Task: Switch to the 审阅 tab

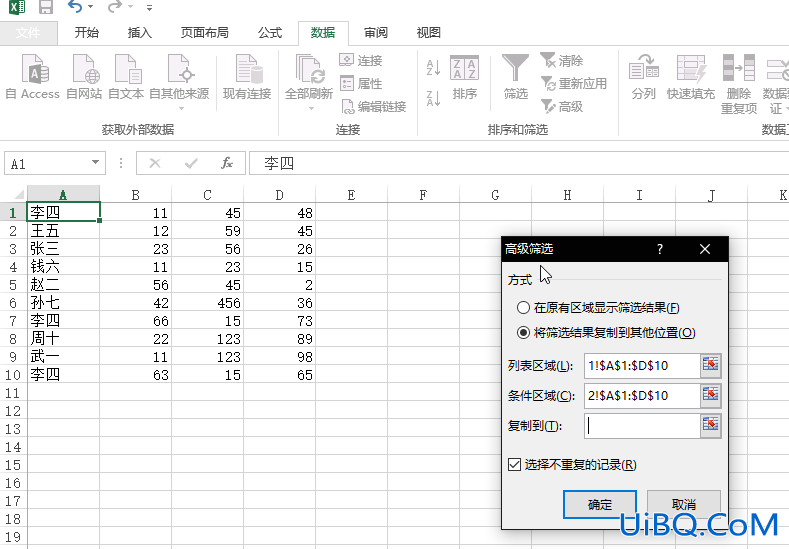Action: click(x=376, y=33)
